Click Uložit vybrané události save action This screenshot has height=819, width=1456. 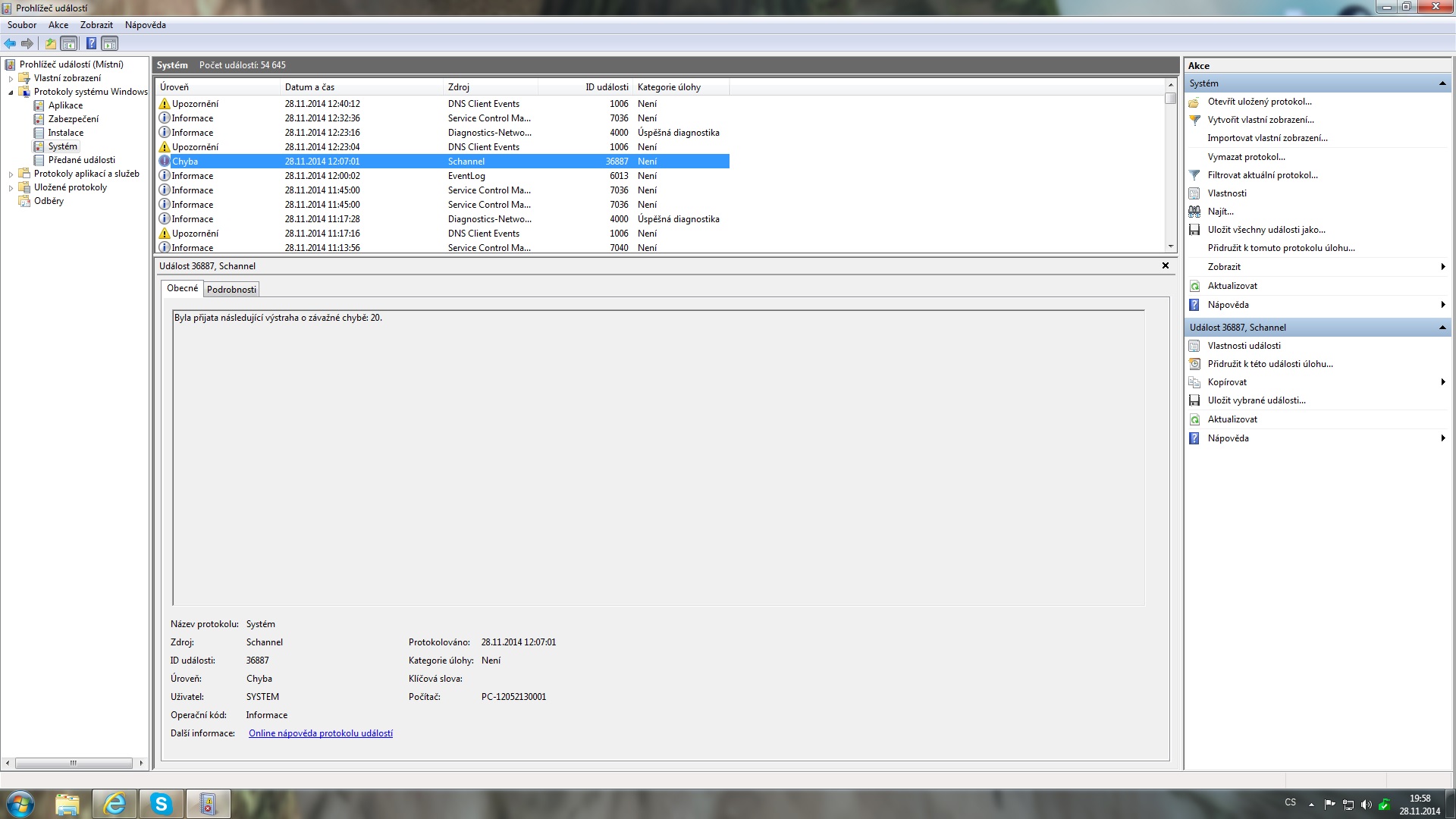click(x=1256, y=400)
